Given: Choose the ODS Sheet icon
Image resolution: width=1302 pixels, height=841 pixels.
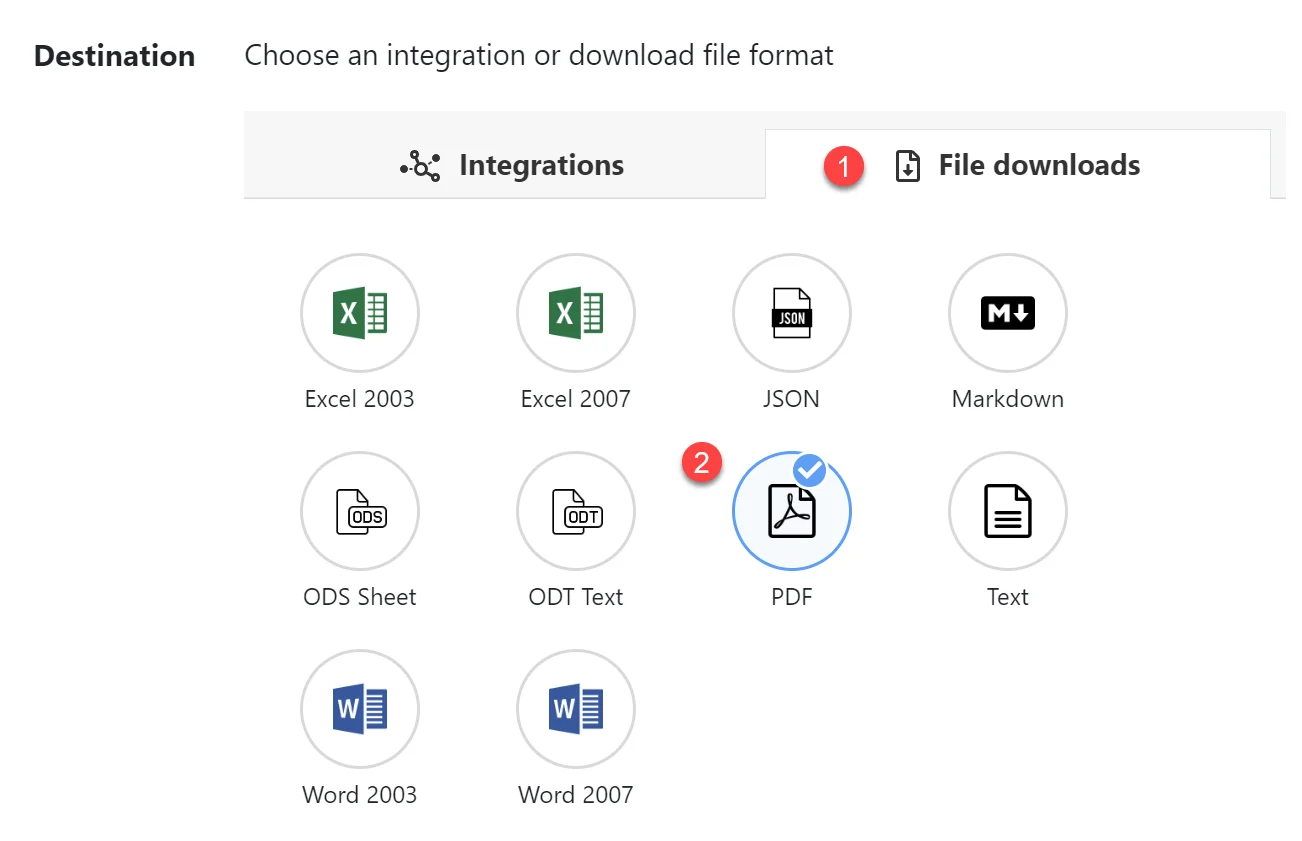Looking at the screenshot, I should pos(360,511).
